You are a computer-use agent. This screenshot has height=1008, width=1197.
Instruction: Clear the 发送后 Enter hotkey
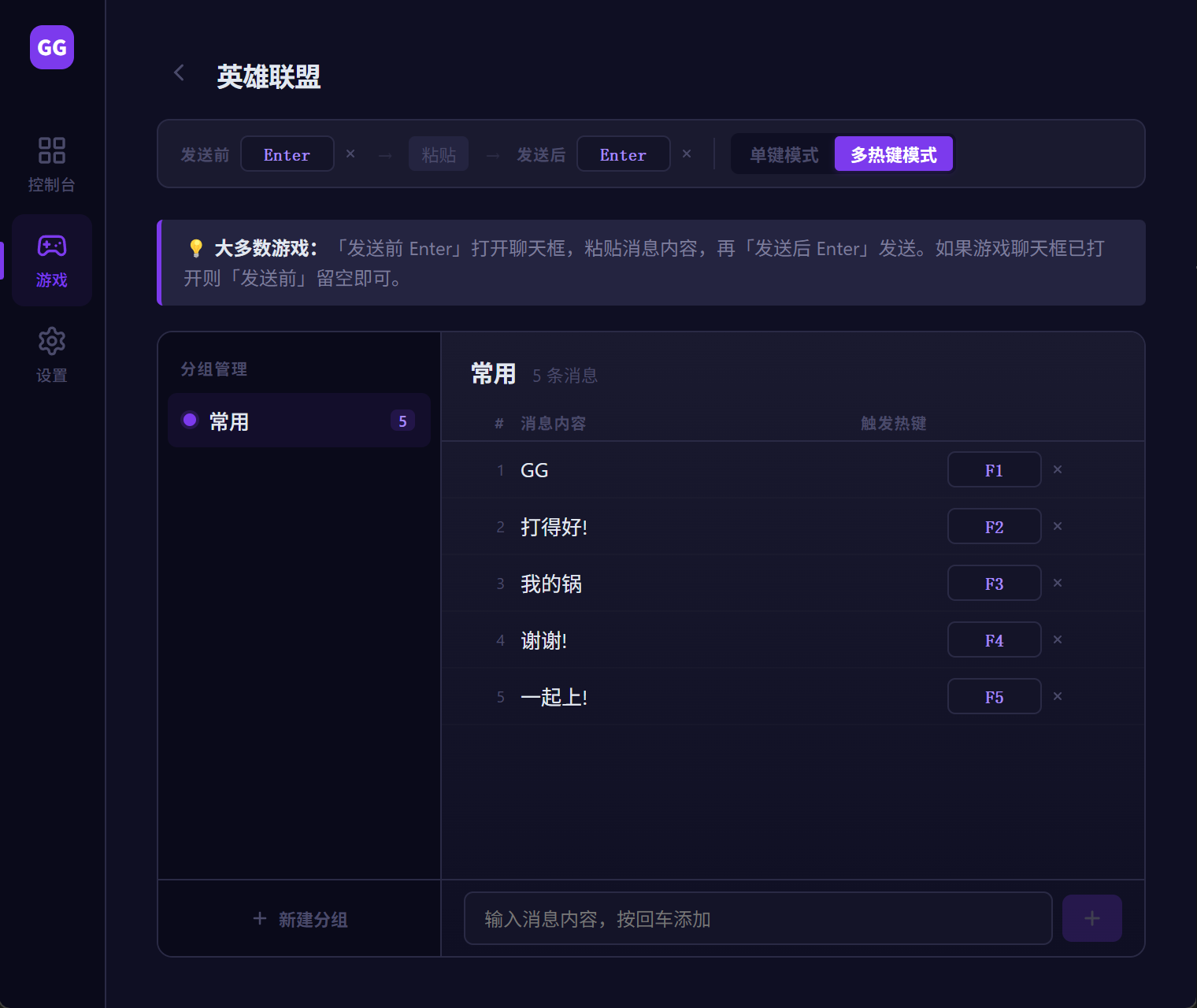(x=687, y=154)
